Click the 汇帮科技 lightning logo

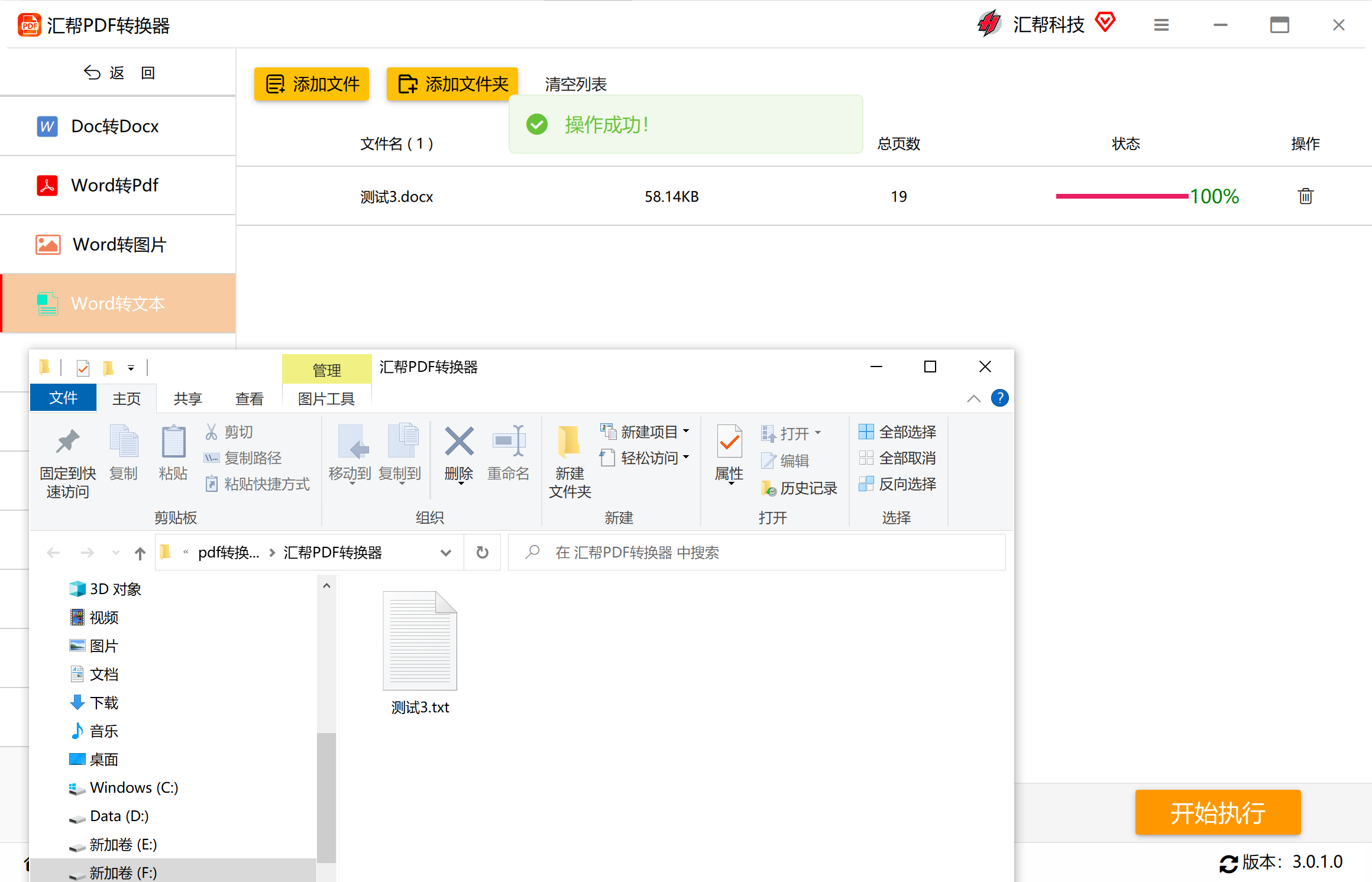[x=989, y=24]
